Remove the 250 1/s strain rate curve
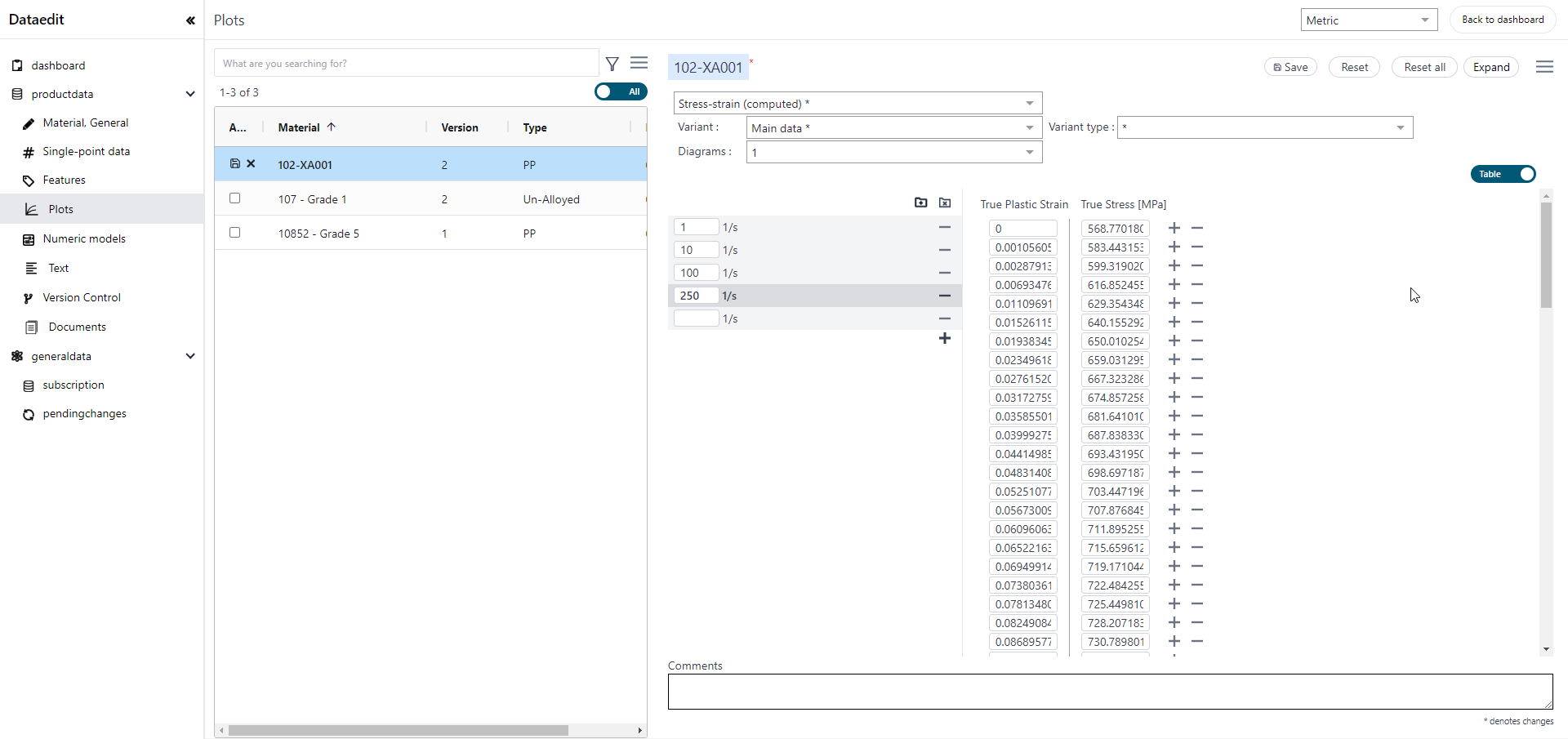 coord(944,296)
